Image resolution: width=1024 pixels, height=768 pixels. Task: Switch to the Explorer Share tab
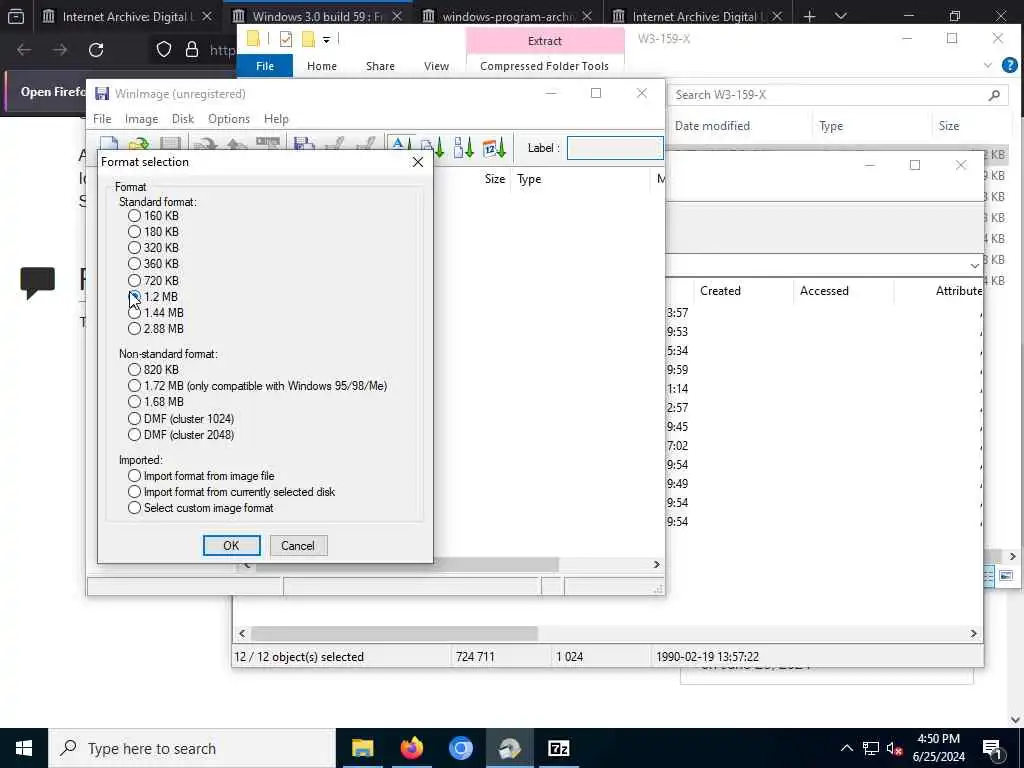[380, 66]
